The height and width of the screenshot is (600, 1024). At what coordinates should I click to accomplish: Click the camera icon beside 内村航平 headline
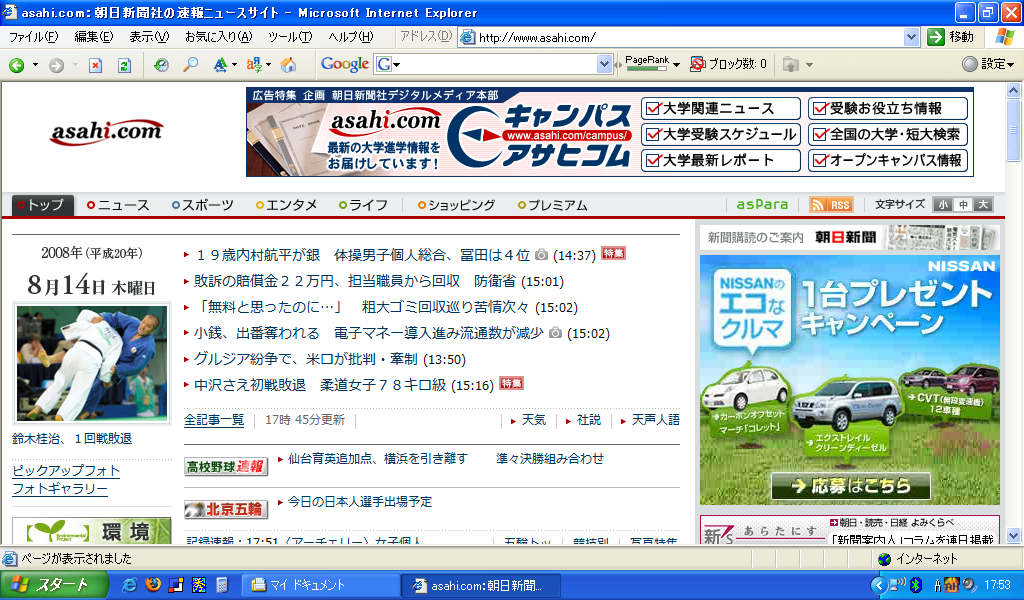(541, 255)
